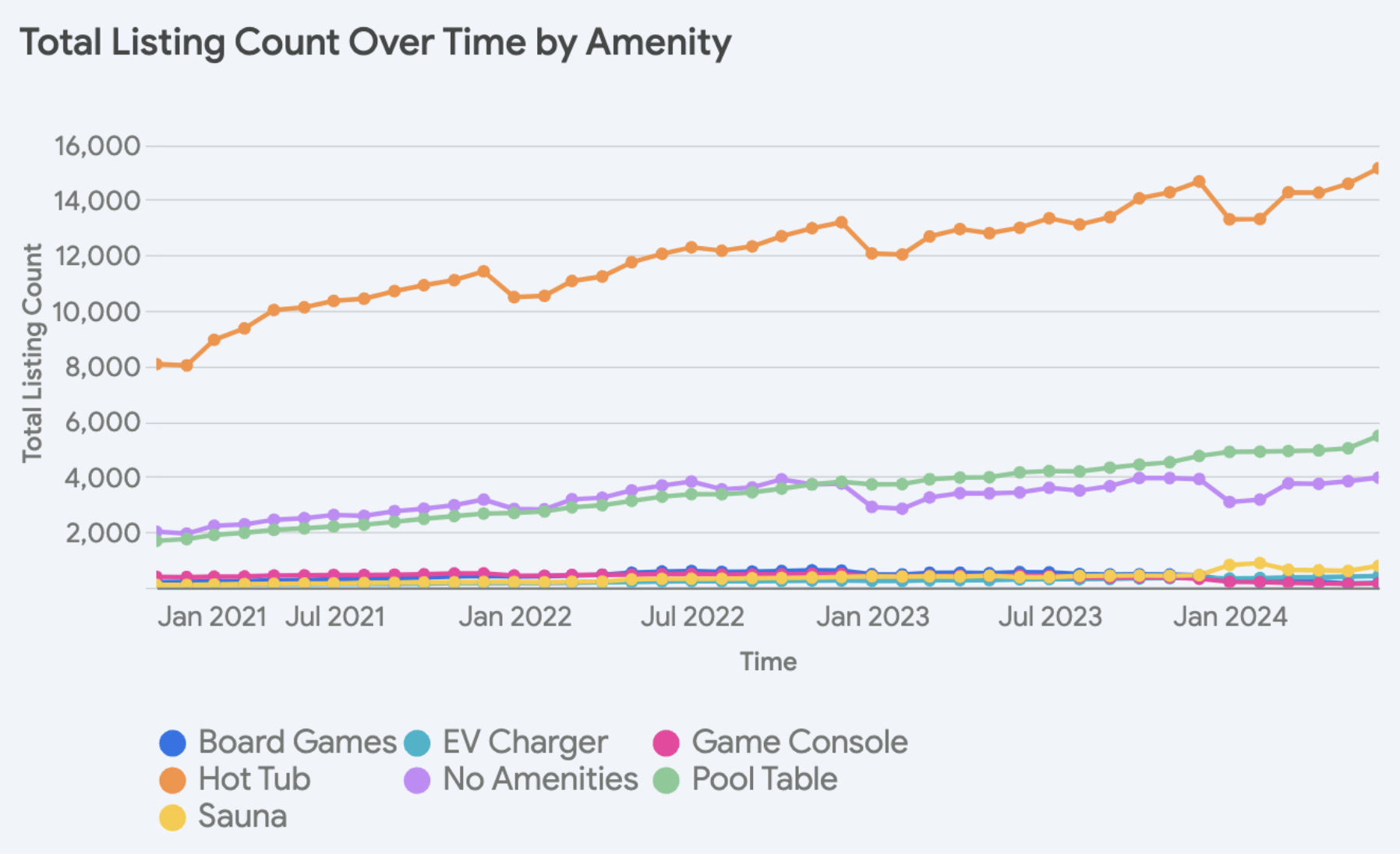Click the green Pool Table legend dot

(666, 780)
